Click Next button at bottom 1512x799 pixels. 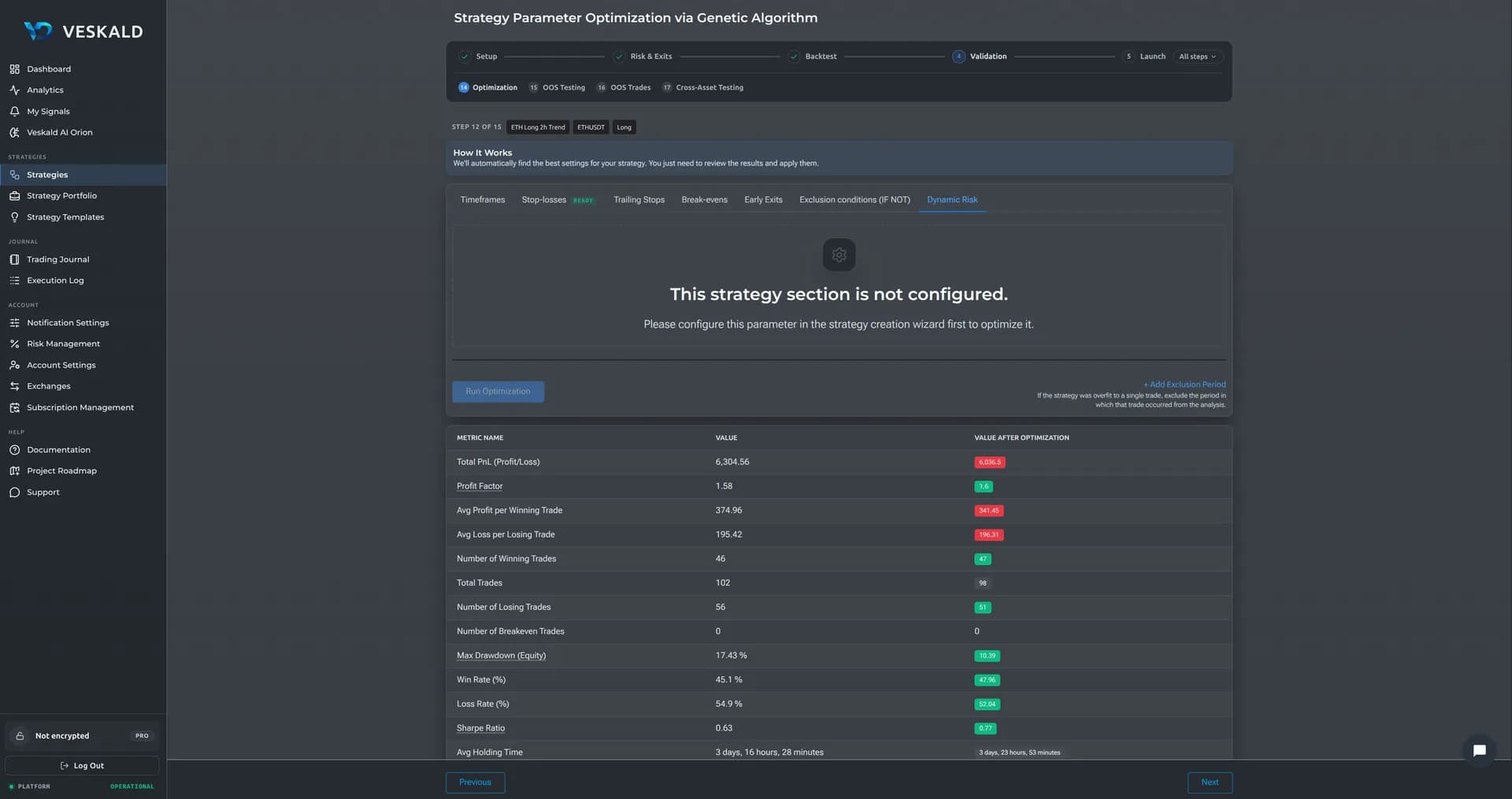pyautogui.click(x=1210, y=782)
